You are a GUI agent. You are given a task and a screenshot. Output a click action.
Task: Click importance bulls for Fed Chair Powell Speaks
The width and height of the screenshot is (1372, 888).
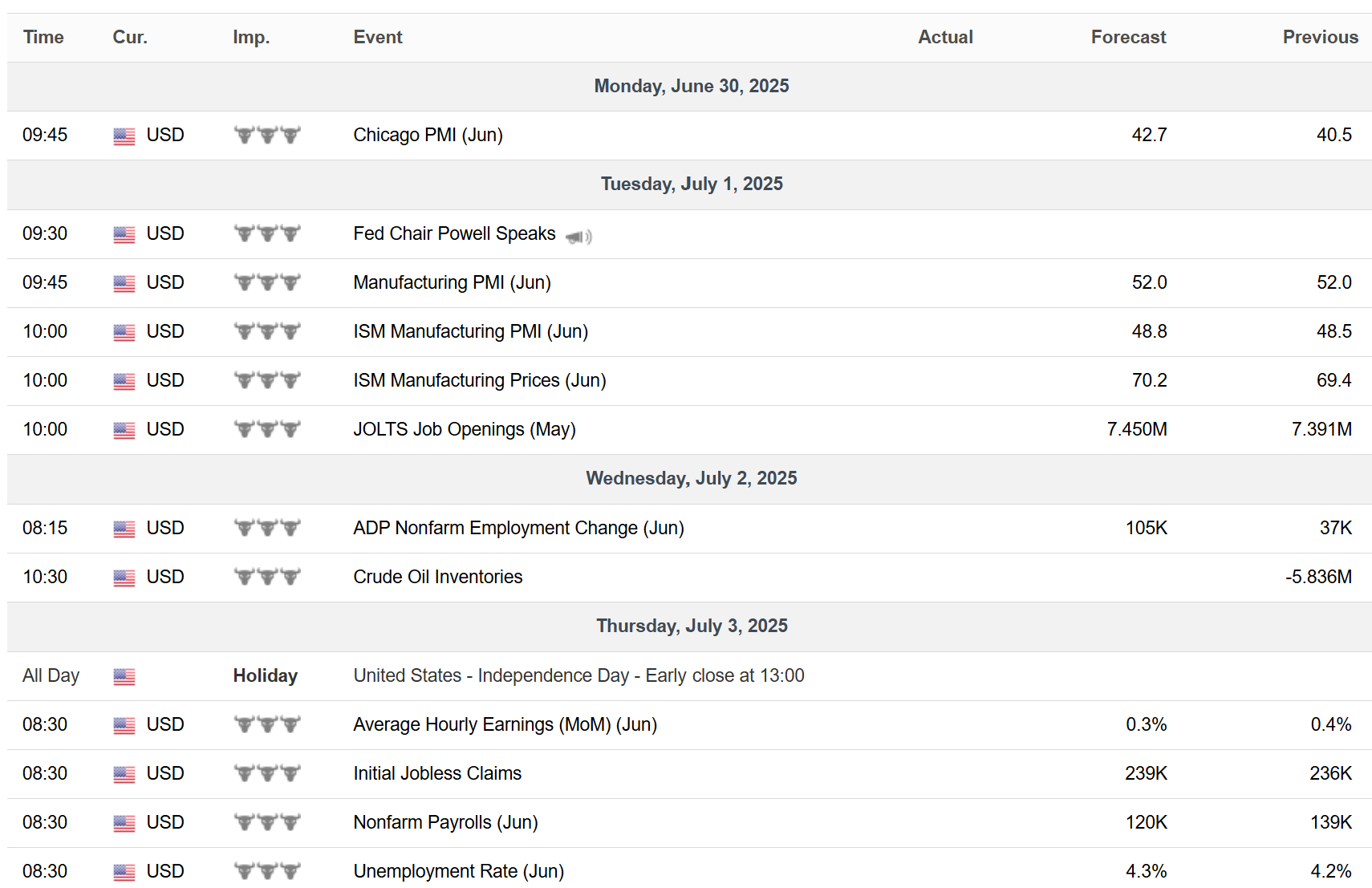(x=267, y=233)
